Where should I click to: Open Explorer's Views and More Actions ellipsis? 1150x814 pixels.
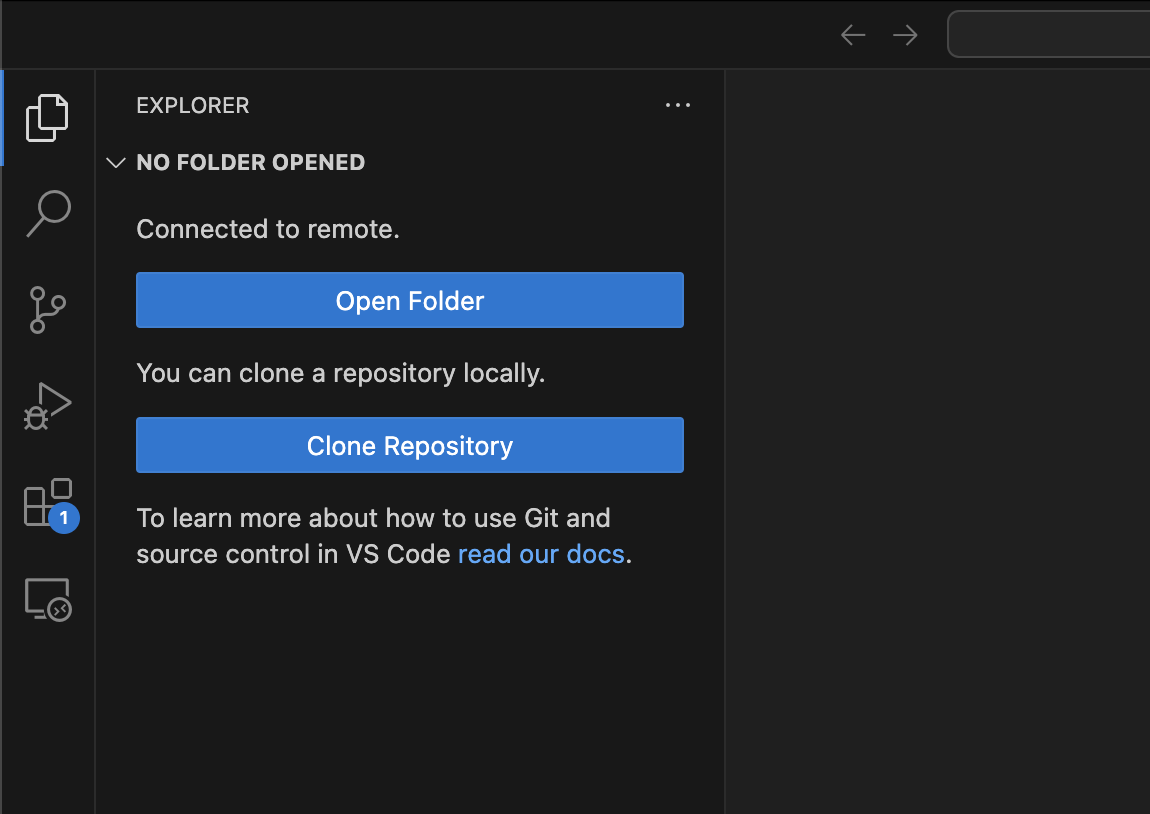[x=678, y=105]
